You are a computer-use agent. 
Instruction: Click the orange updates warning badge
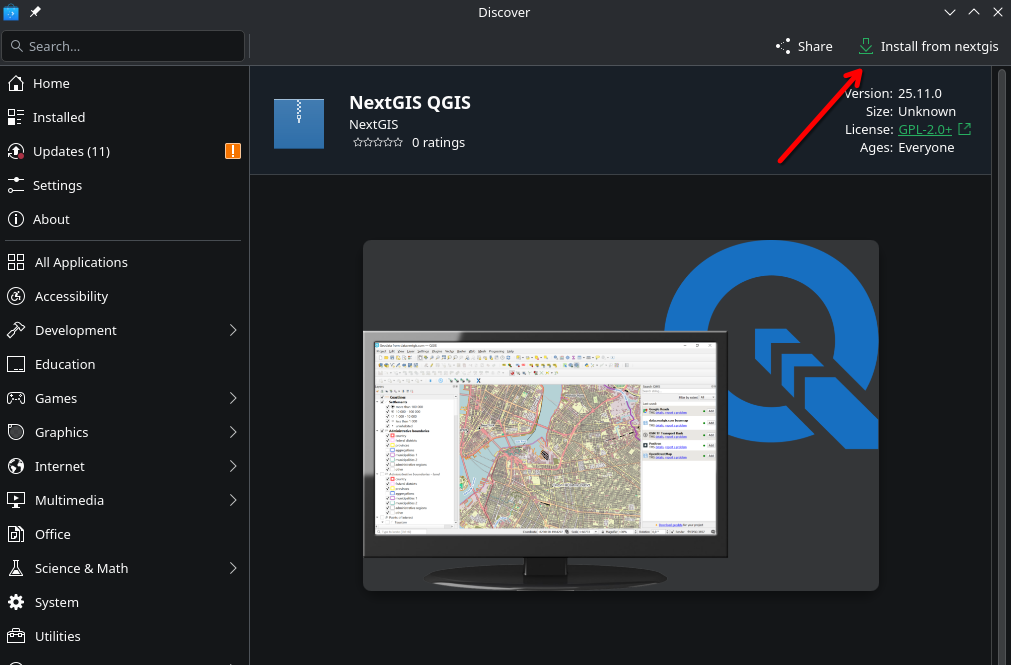tap(233, 152)
